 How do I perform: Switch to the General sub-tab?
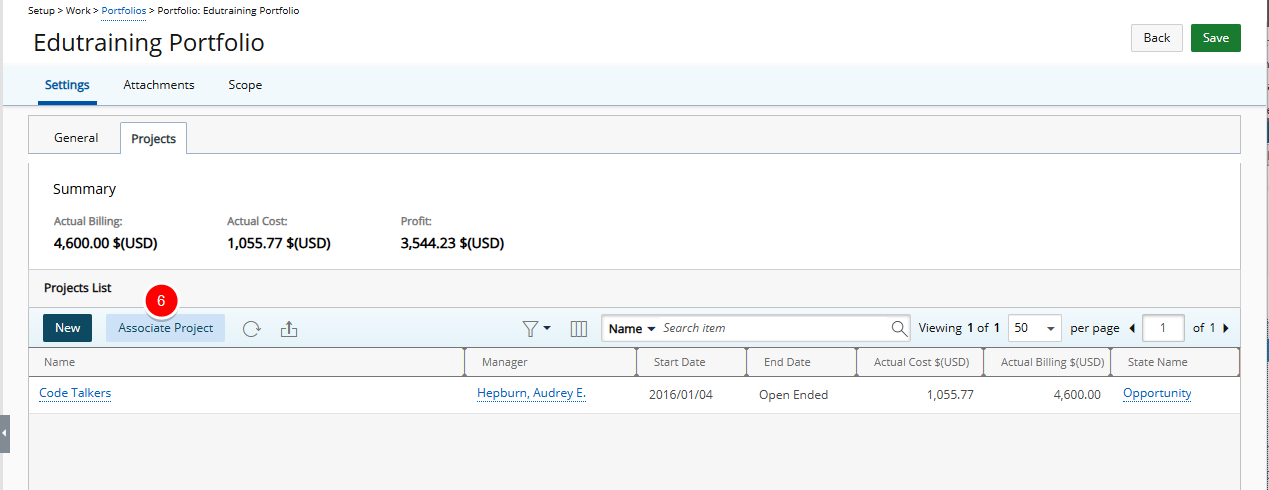(76, 138)
